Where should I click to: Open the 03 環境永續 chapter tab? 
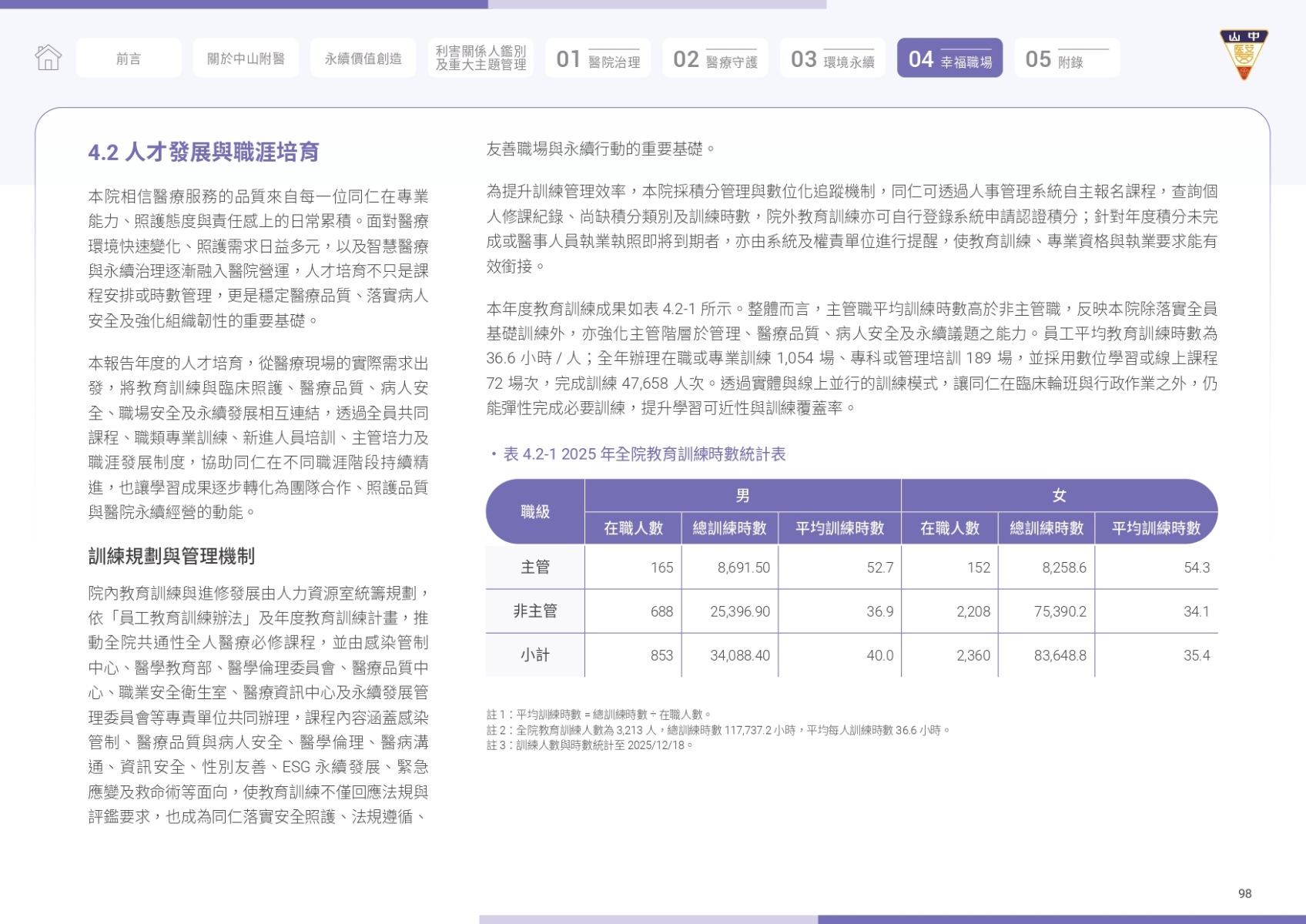pos(832,58)
